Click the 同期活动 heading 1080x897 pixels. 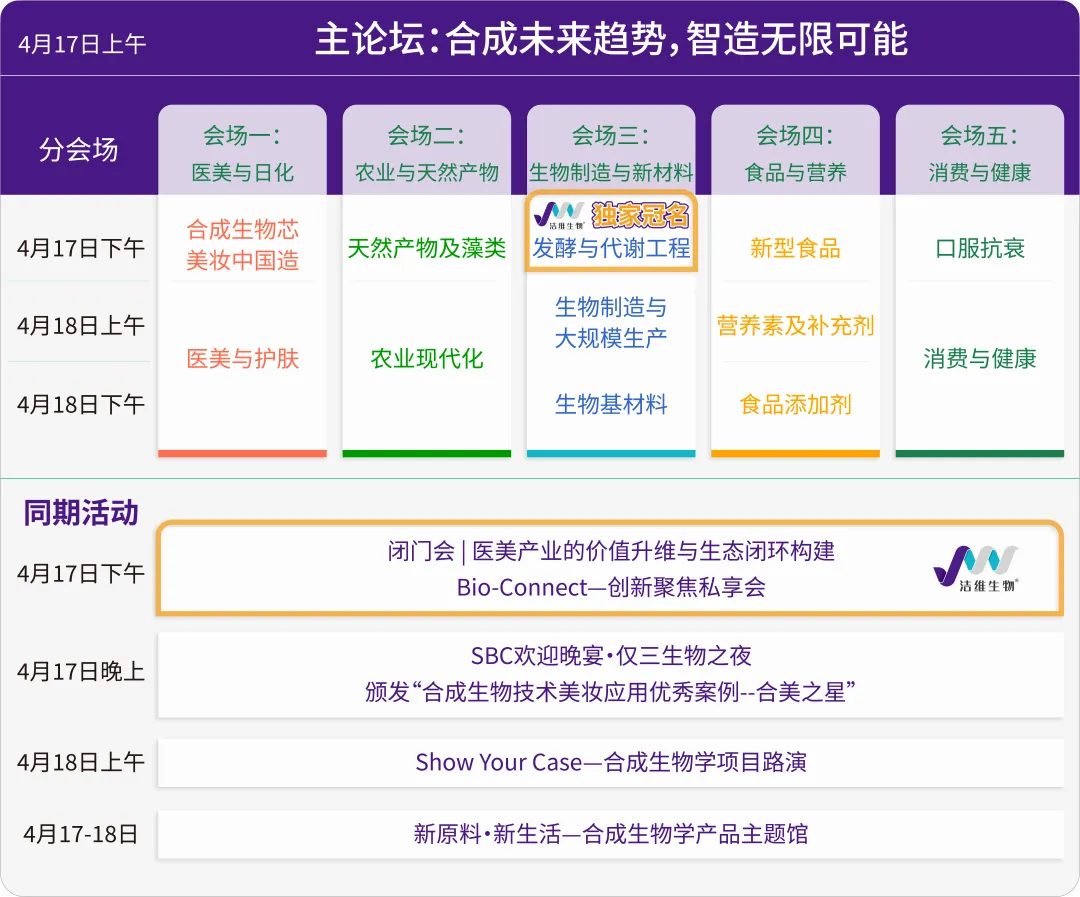click(81, 513)
